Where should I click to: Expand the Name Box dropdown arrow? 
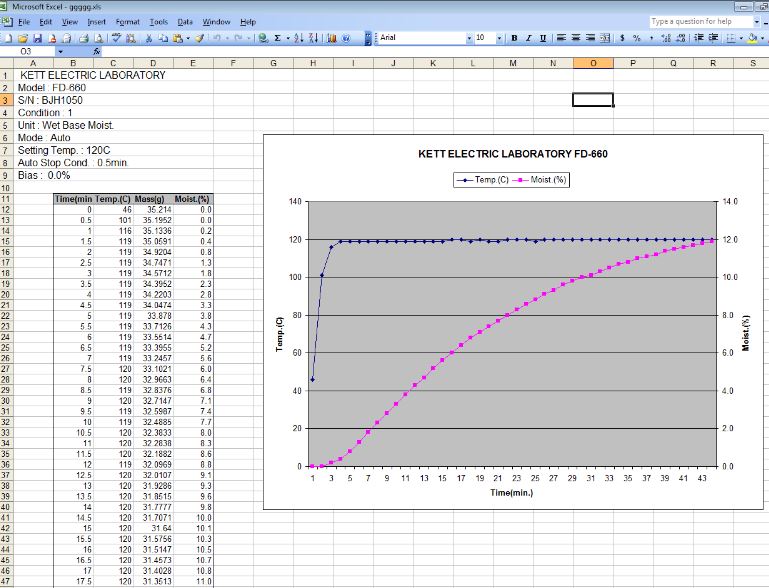click(x=60, y=50)
